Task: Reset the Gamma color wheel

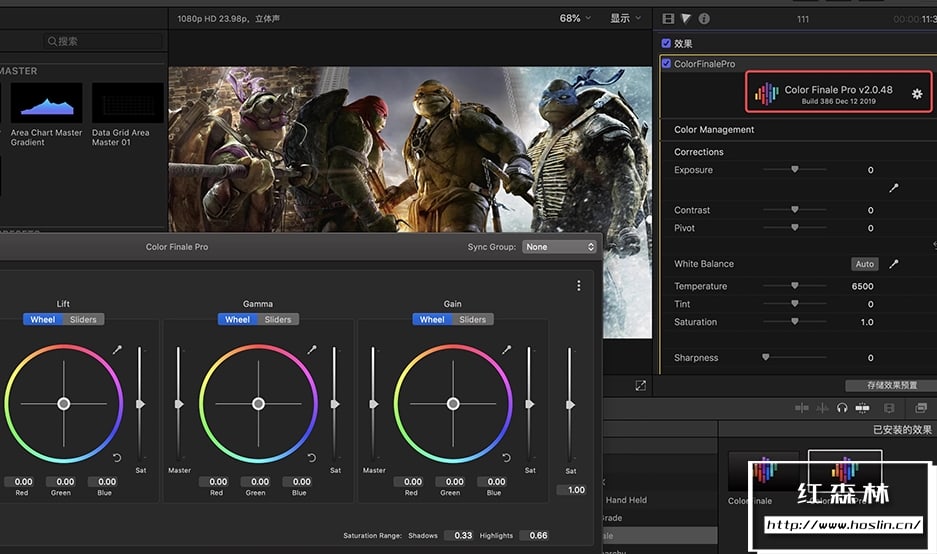Action: point(312,458)
